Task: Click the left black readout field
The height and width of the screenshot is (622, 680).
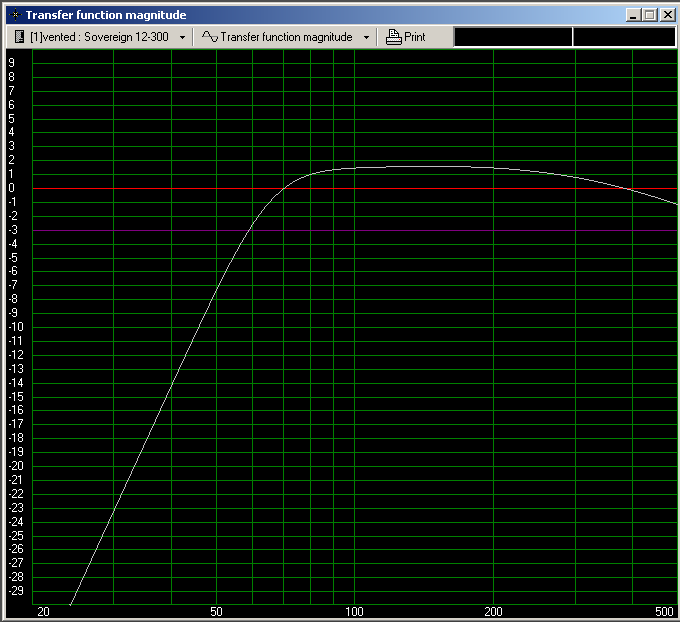Action: [513, 37]
